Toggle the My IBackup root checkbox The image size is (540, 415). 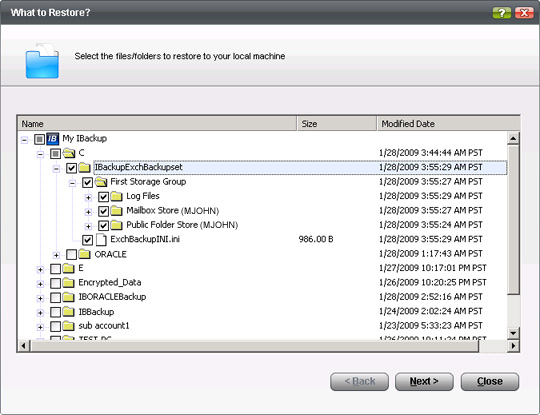click(x=39, y=139)
